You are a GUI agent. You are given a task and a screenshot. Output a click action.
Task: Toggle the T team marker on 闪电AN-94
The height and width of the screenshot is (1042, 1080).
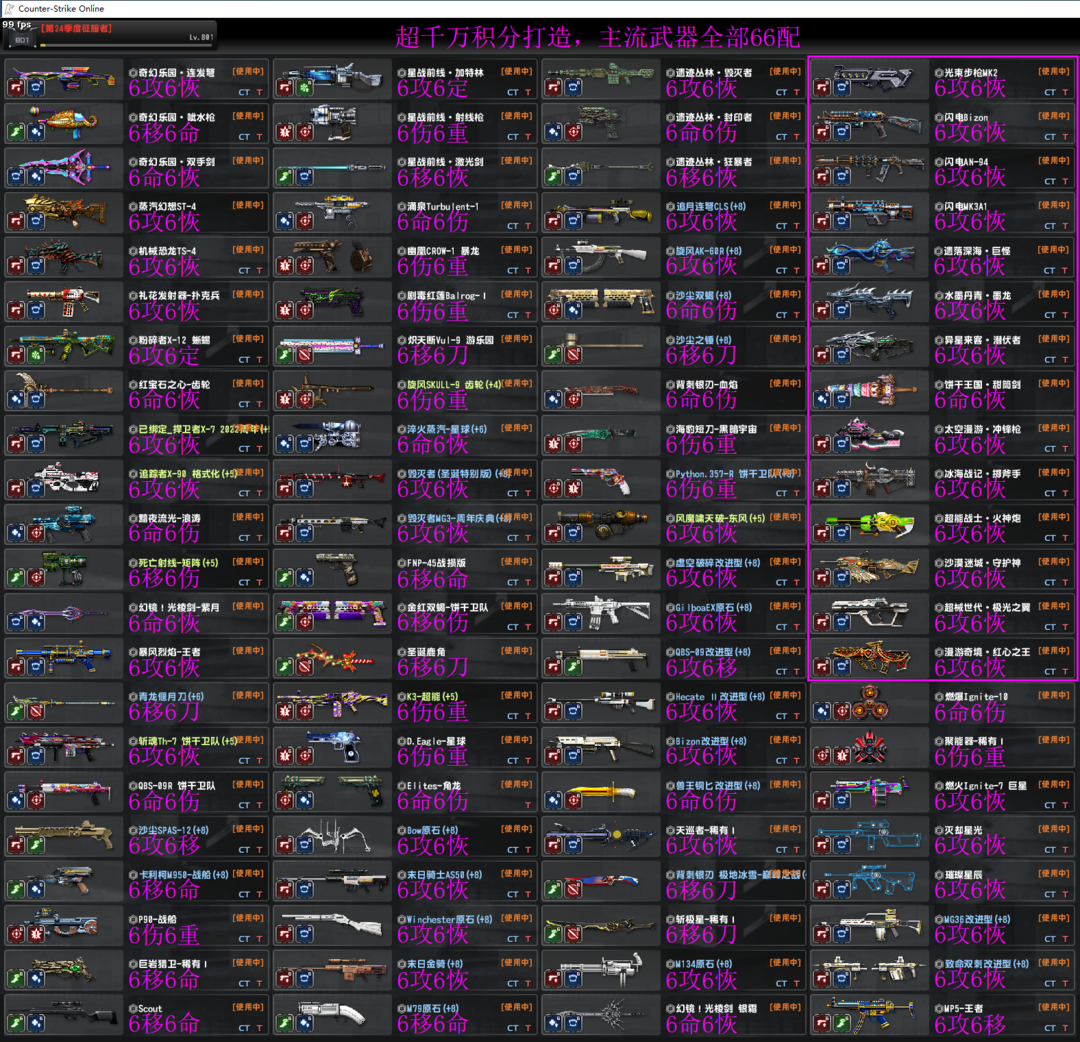pyautogui.click(x=1066, y=181)
